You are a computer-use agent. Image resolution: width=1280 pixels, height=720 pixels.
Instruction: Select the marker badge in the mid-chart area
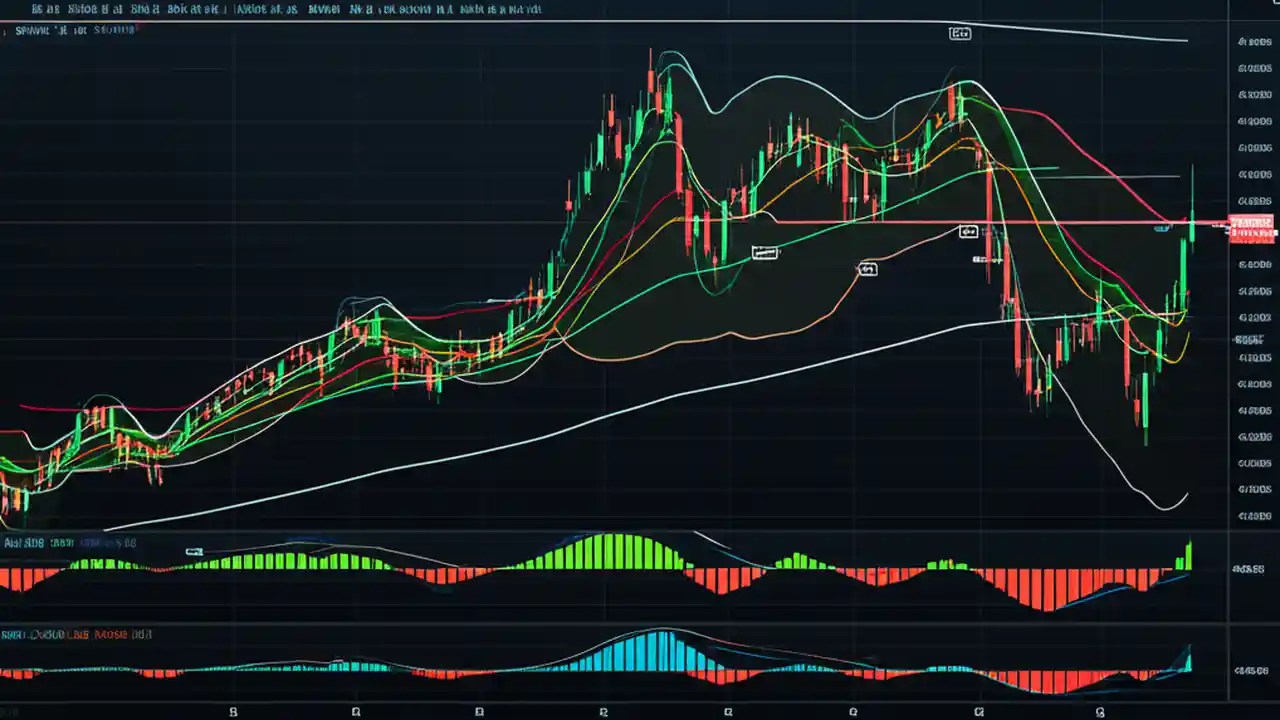(x=868, y=269)
